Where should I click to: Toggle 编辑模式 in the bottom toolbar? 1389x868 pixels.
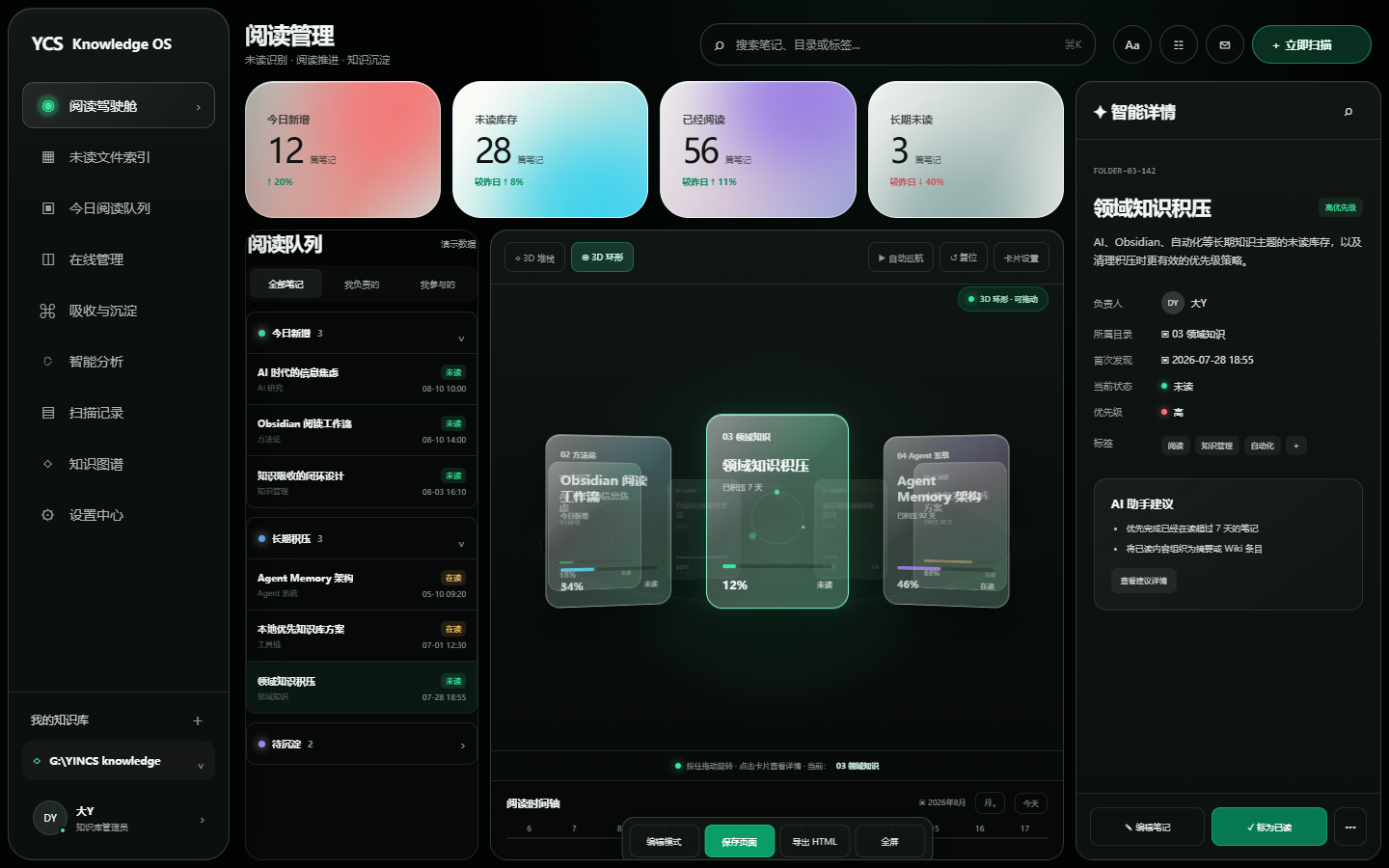point(664,842)
